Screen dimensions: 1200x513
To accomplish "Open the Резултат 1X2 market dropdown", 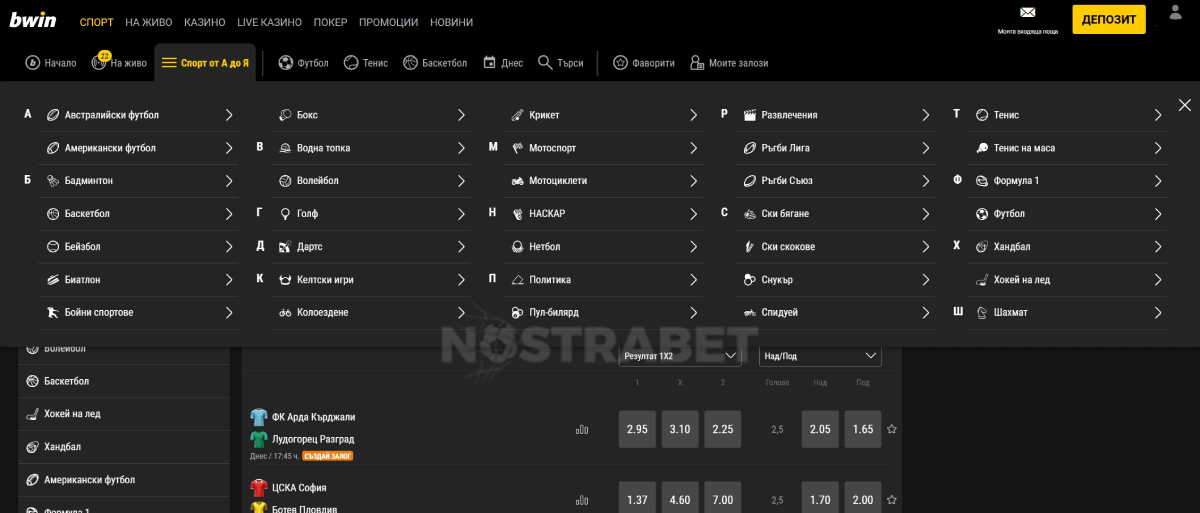I will (680, 356).
